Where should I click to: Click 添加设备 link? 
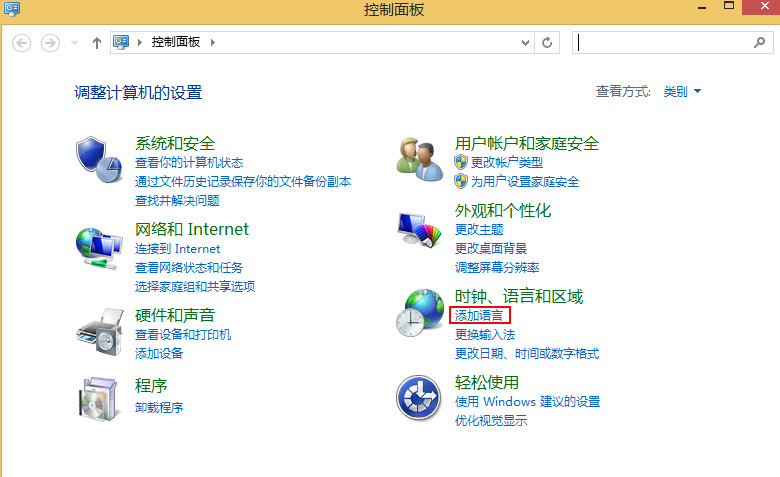coord(159,354)
